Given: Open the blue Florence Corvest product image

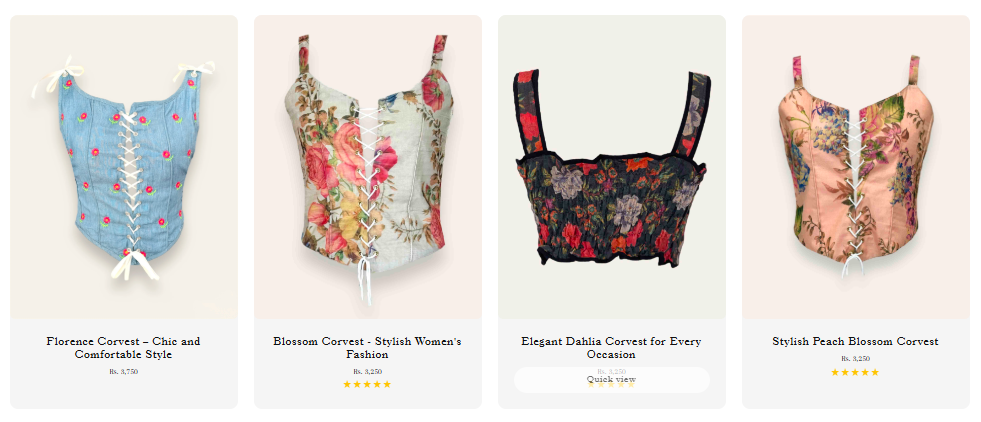Looking at the screenshot, I should pyautogui.click(x=124, y=167).
